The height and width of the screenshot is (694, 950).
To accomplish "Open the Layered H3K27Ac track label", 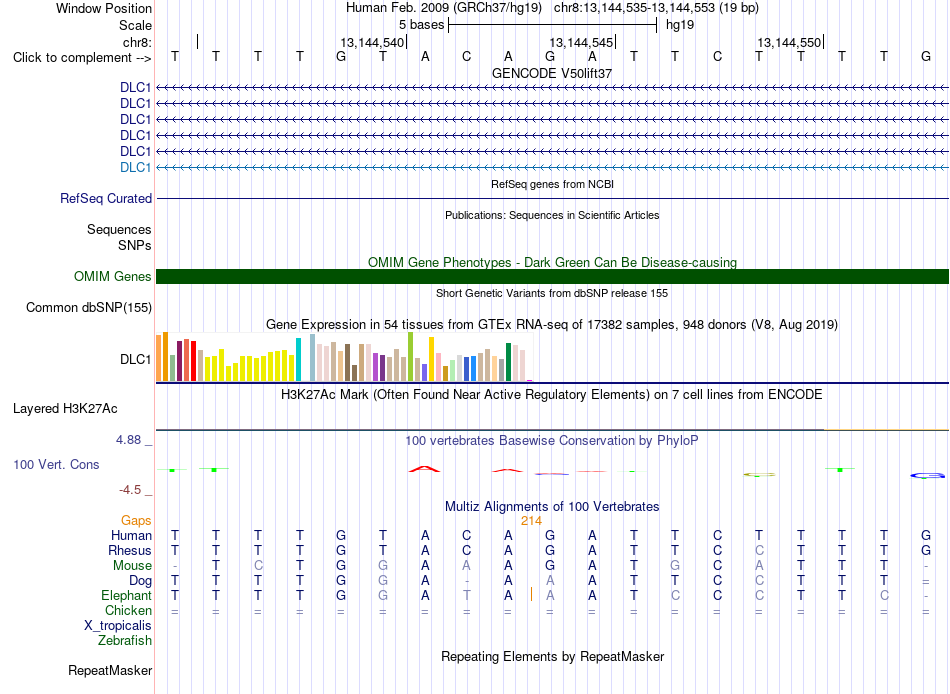I will click(65, 409).
